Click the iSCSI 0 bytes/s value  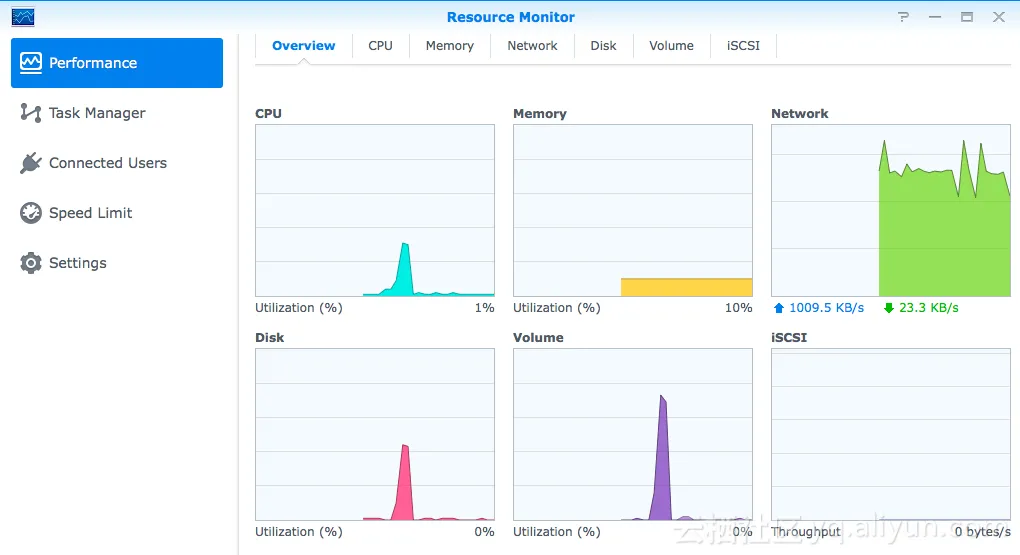983,532
